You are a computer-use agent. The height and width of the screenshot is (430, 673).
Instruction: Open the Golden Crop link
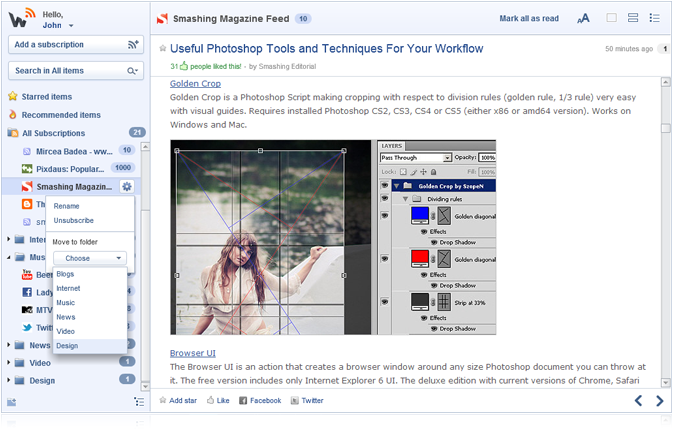pyautogui.click(x=195, y=84)
